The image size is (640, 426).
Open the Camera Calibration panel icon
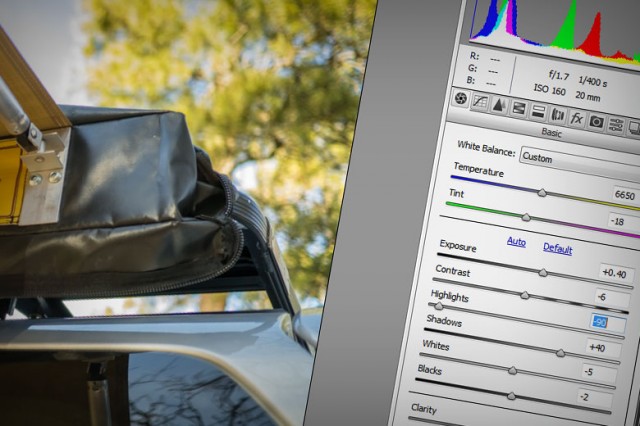(596, 121)
